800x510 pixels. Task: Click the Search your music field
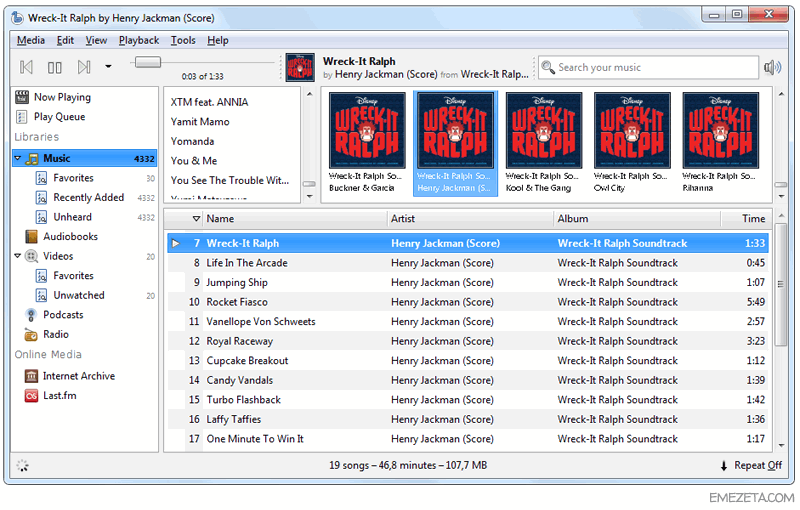pos(648,67)
